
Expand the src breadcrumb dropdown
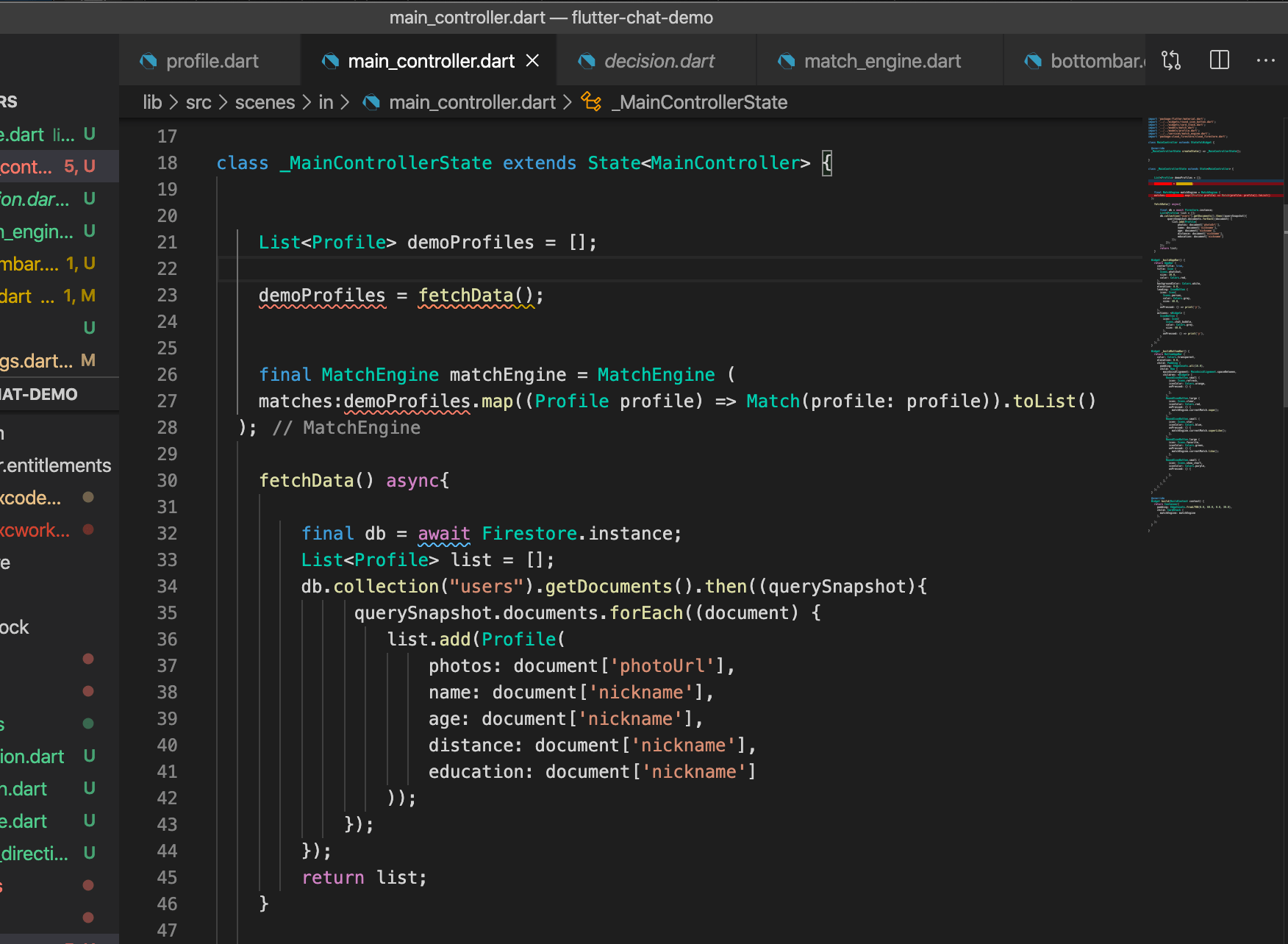[x=198, y=102]
